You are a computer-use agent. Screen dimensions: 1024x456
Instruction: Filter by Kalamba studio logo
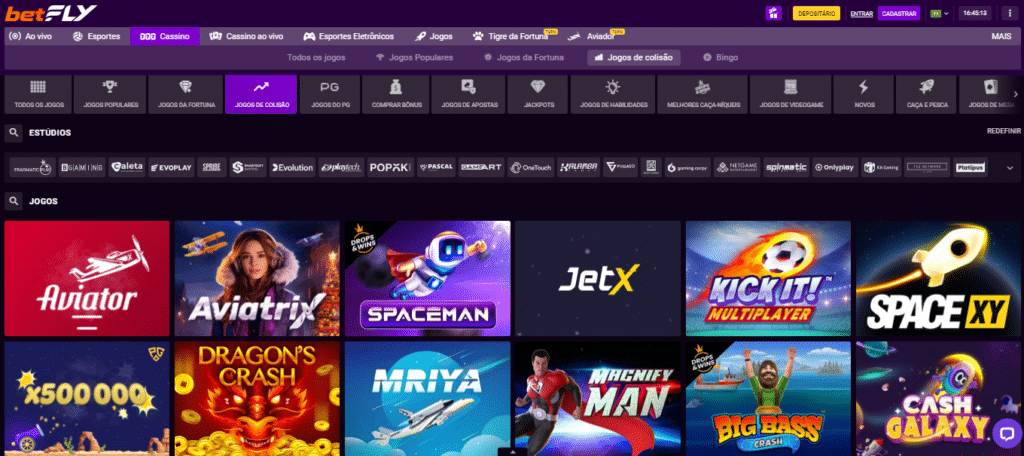pyautogui.click(x=579, y=168)
